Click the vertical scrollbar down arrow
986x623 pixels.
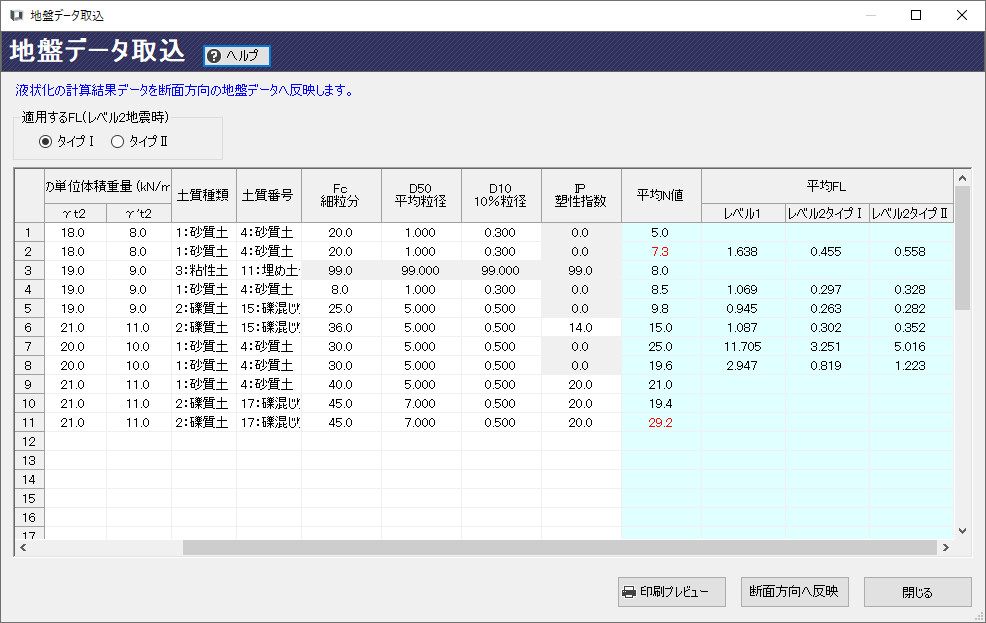click(962, 531)
